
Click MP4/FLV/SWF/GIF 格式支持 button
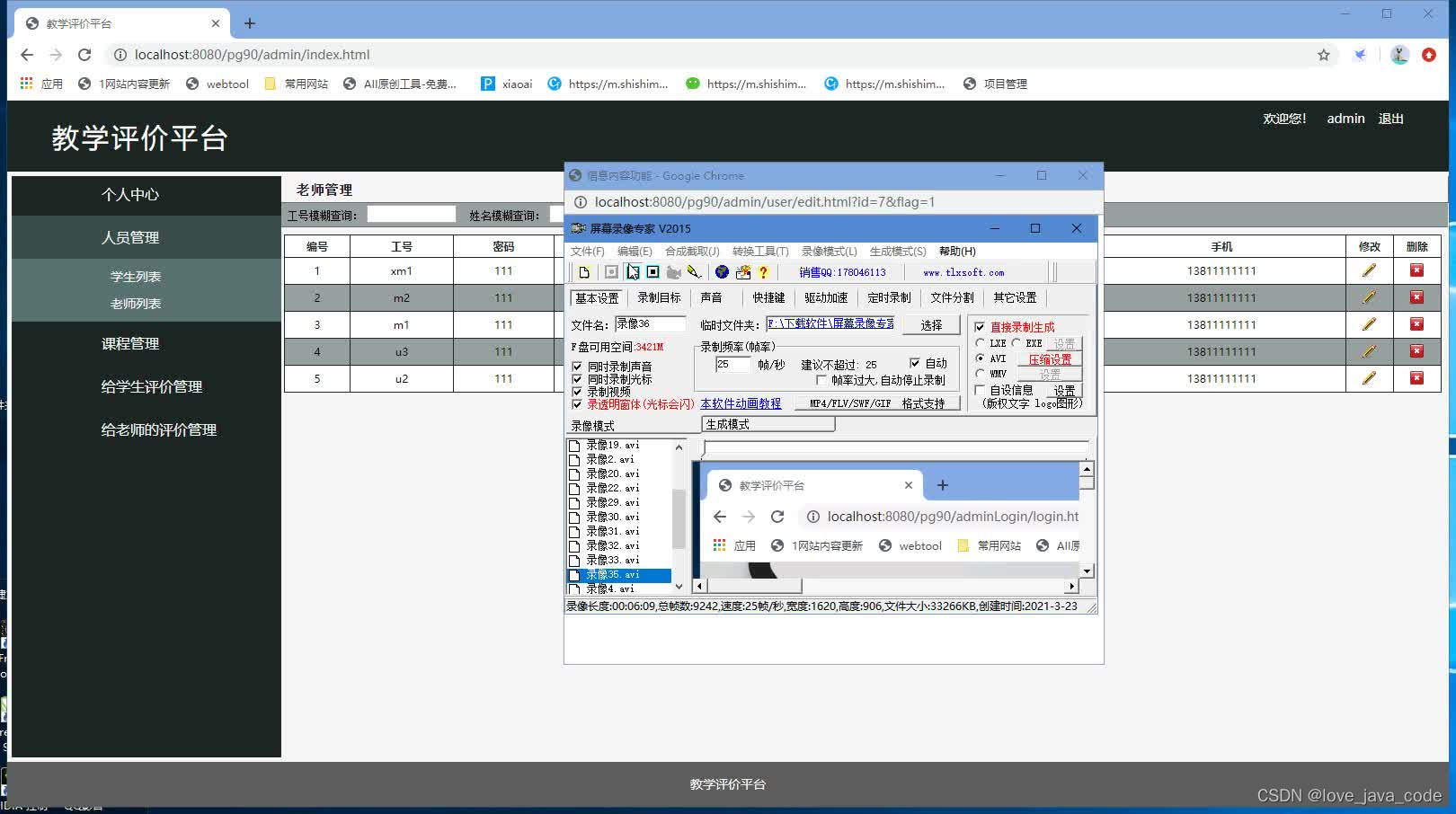(877, 404)
